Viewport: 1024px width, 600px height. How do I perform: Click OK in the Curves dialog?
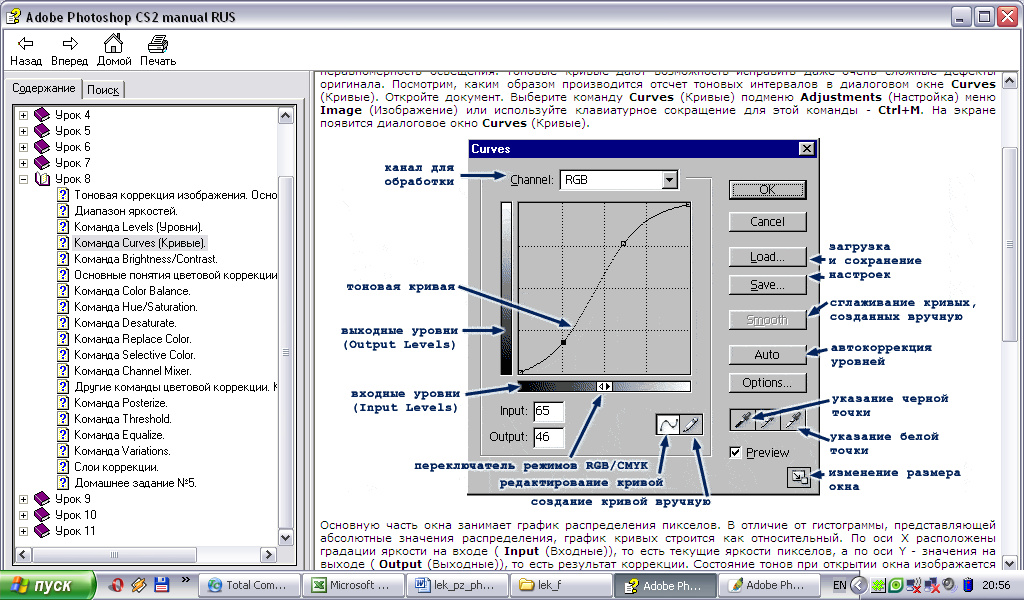[767, 190]
